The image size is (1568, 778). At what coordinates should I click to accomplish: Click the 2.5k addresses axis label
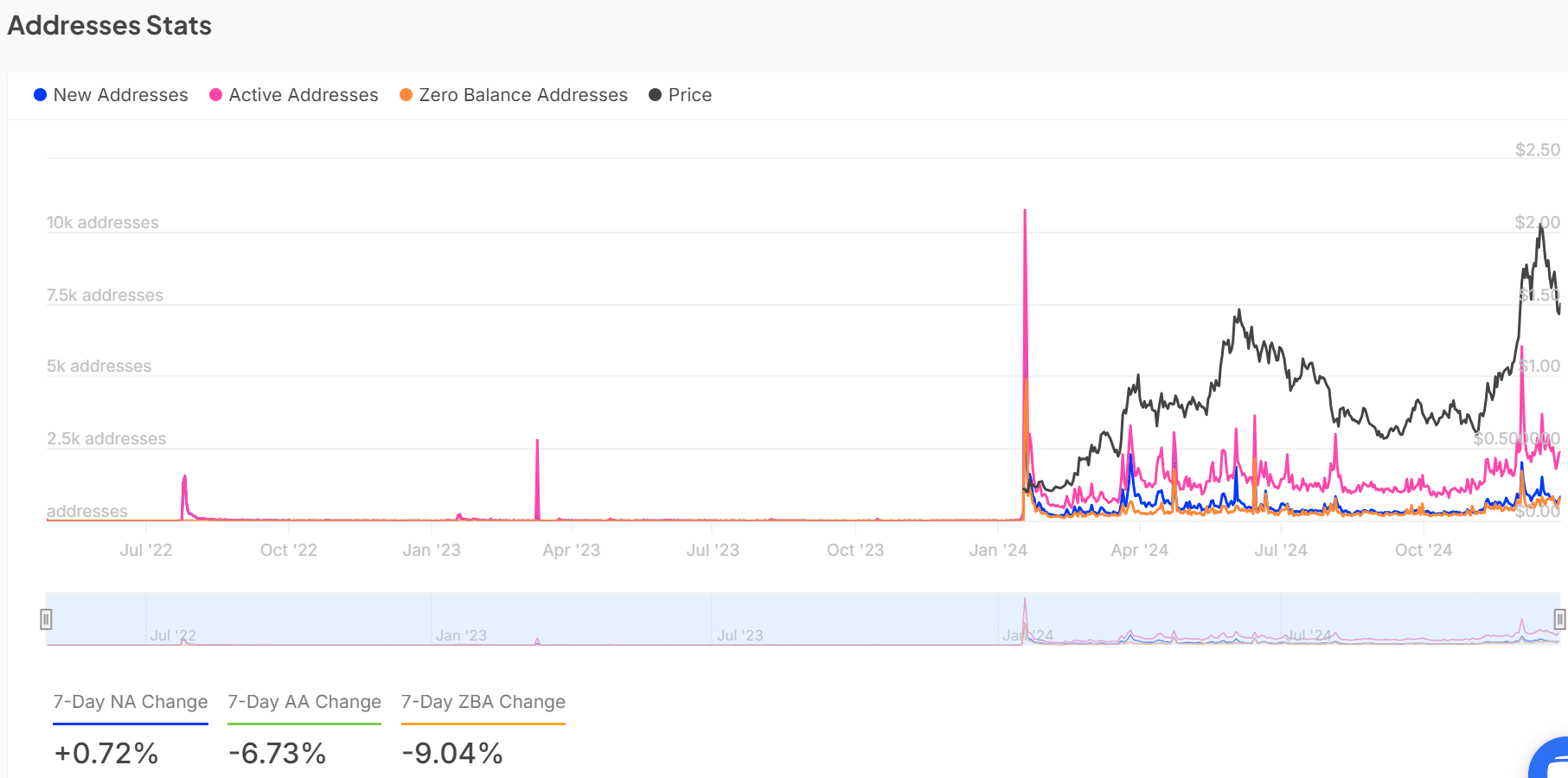(106, 438)
